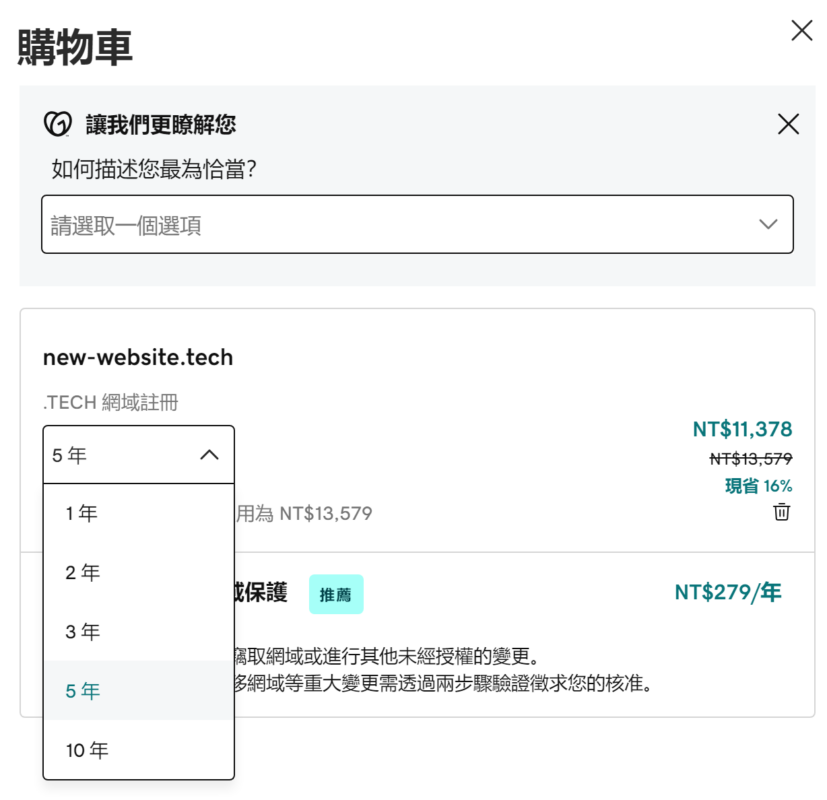Click text ending 兩步驟驗證徵求您的核准。

[x=444, y=683]
